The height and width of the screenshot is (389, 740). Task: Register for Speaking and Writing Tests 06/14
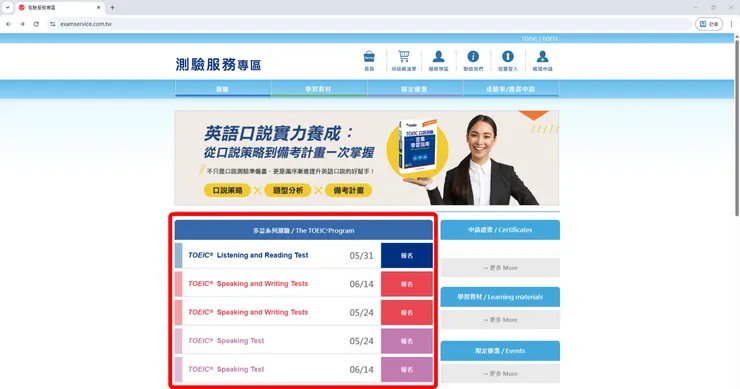pos(407,284)
